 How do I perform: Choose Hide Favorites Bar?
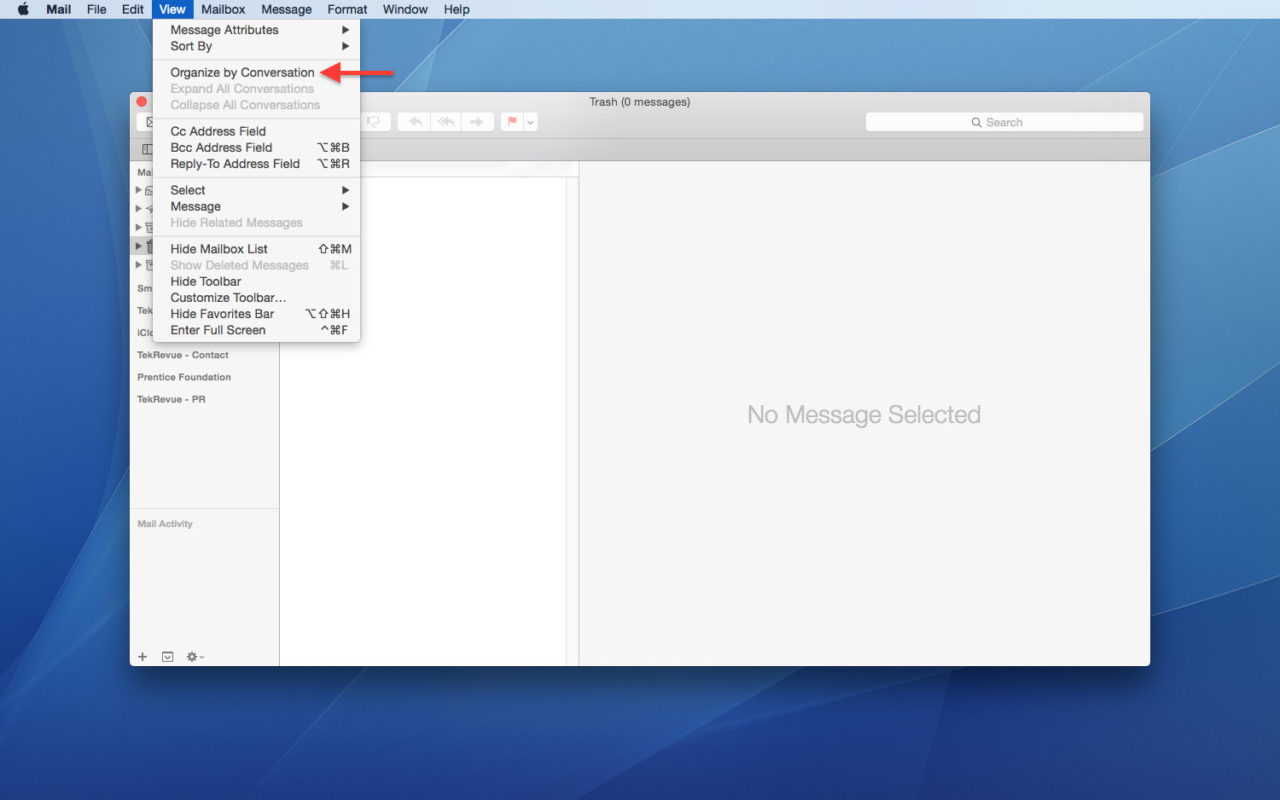256,313
